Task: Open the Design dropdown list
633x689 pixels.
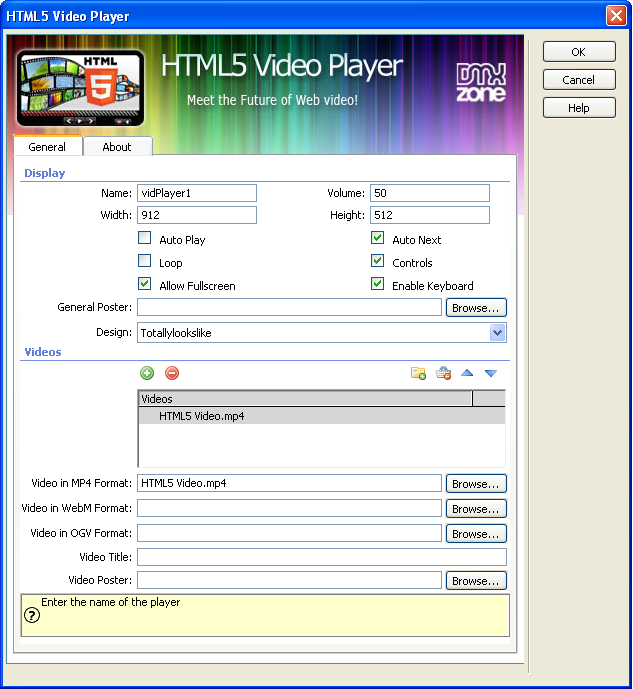Action: (497, 333)
